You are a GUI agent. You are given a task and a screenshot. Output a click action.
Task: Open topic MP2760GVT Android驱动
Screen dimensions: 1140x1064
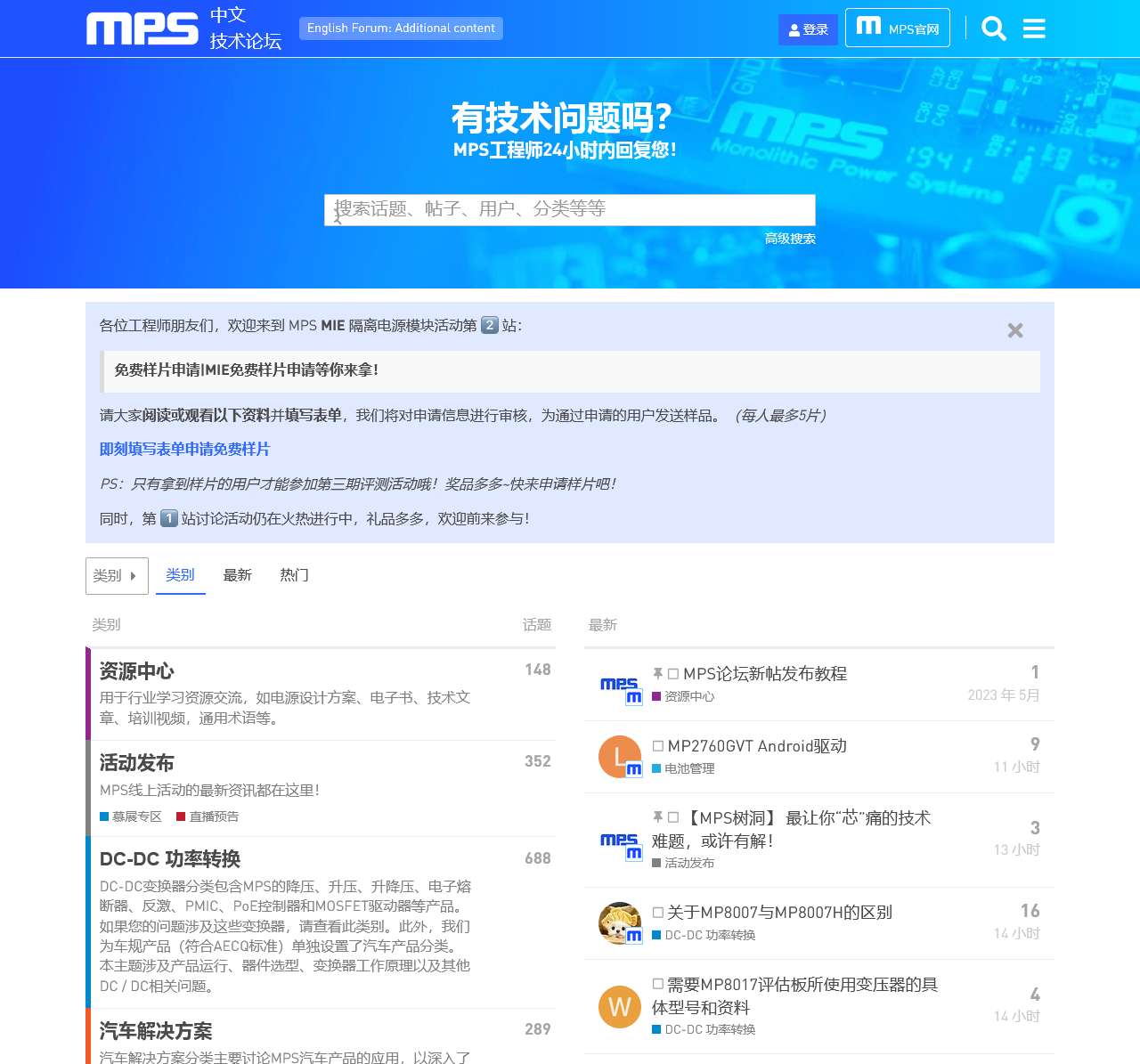click(x=757, y=746)
